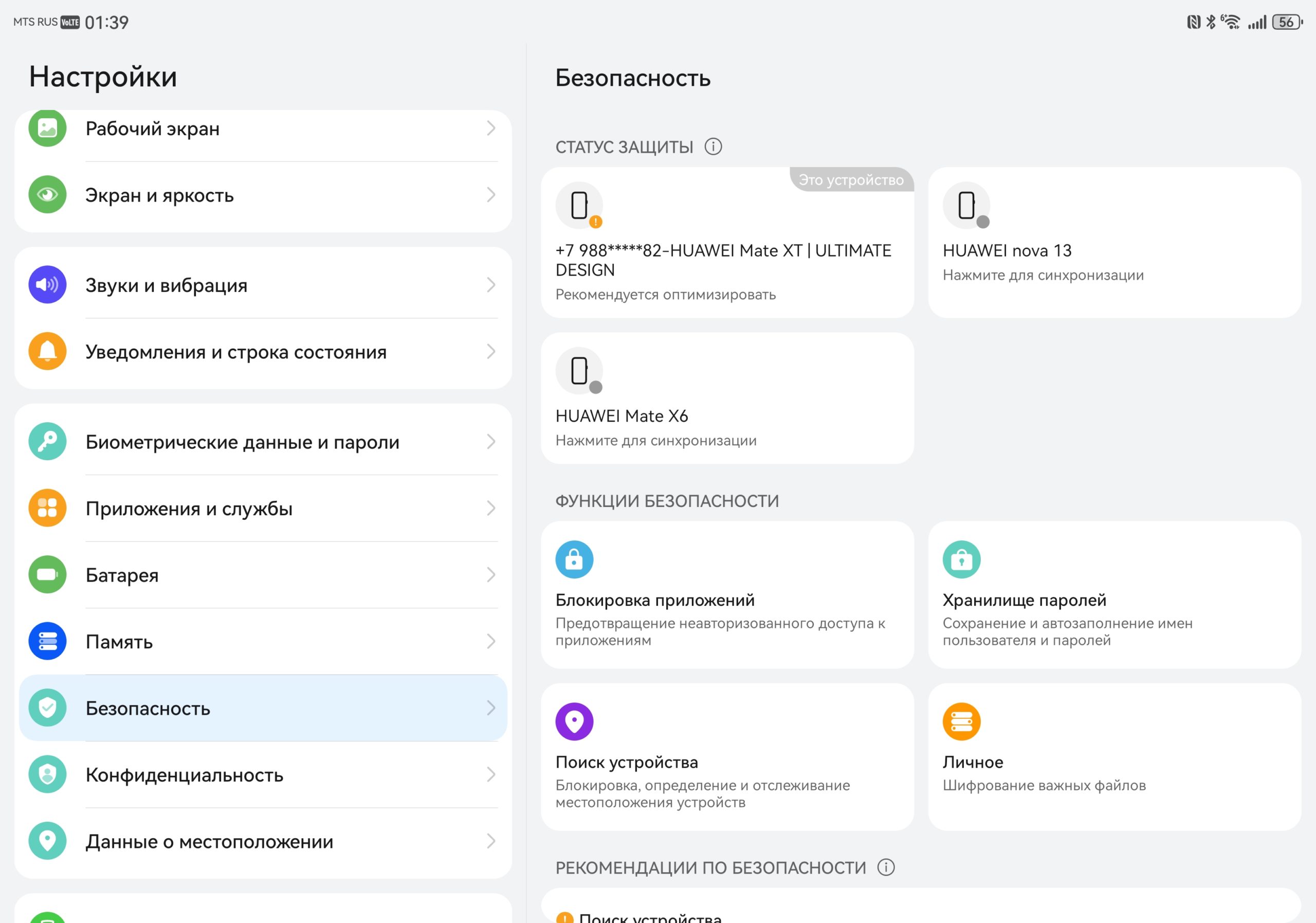Tap ФУНКЦИИ БЕЗОПАСНОСТИ section header

pos(667,501)
